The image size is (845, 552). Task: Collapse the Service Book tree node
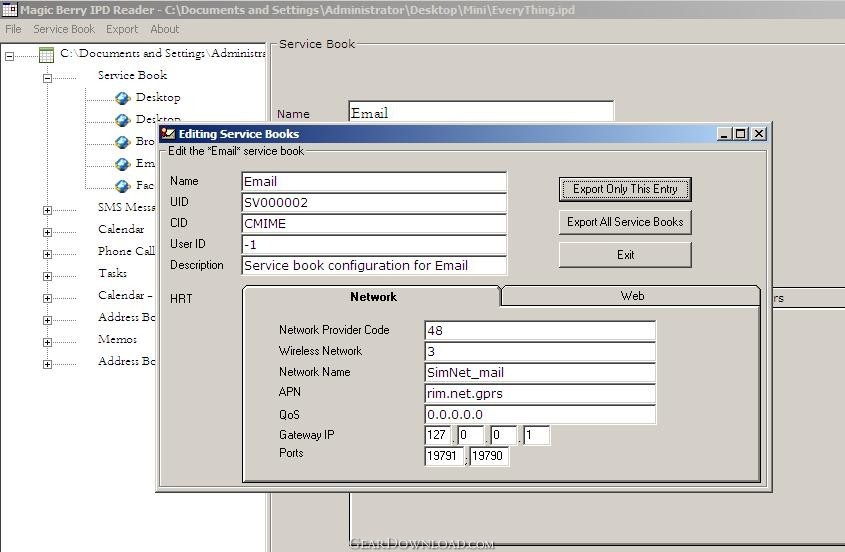[47, 78]
